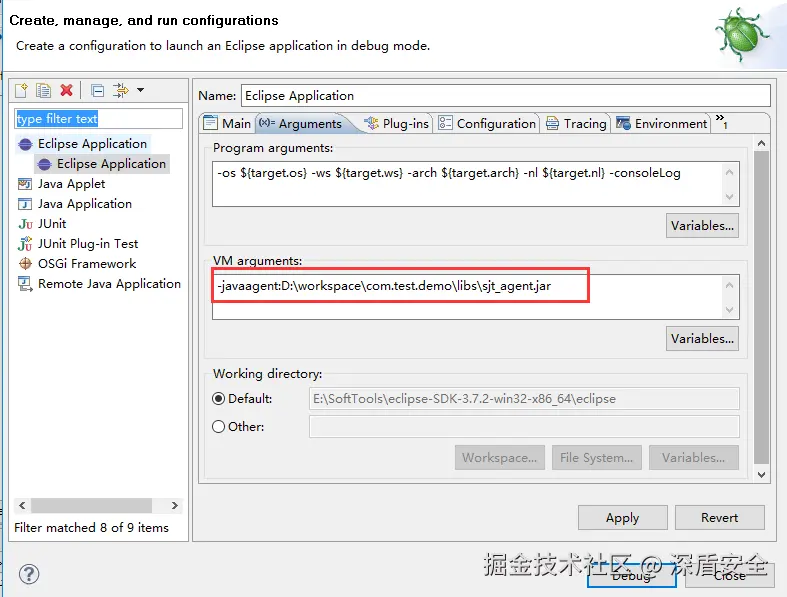
Task: Click the type filter text field
Action: coord(98,119)
